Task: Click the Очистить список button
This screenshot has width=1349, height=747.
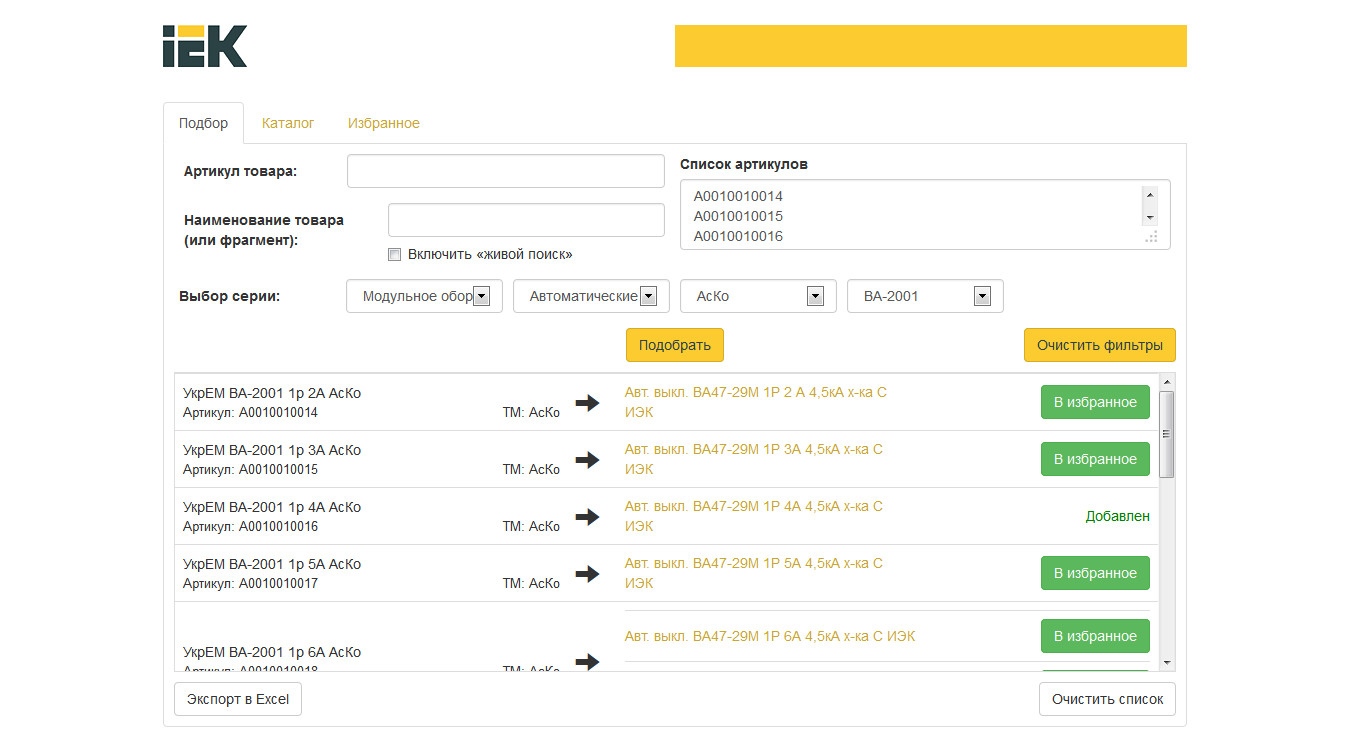Action: click(1108, 699)
